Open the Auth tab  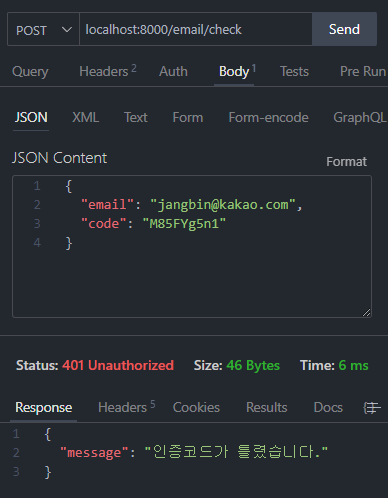[x=173, y=71]
